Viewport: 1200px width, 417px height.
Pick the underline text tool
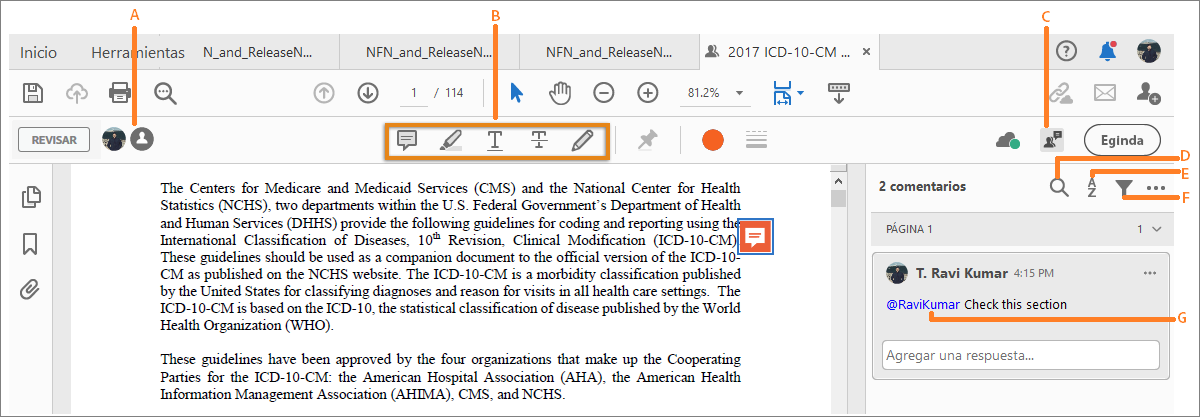coord(495,140)
